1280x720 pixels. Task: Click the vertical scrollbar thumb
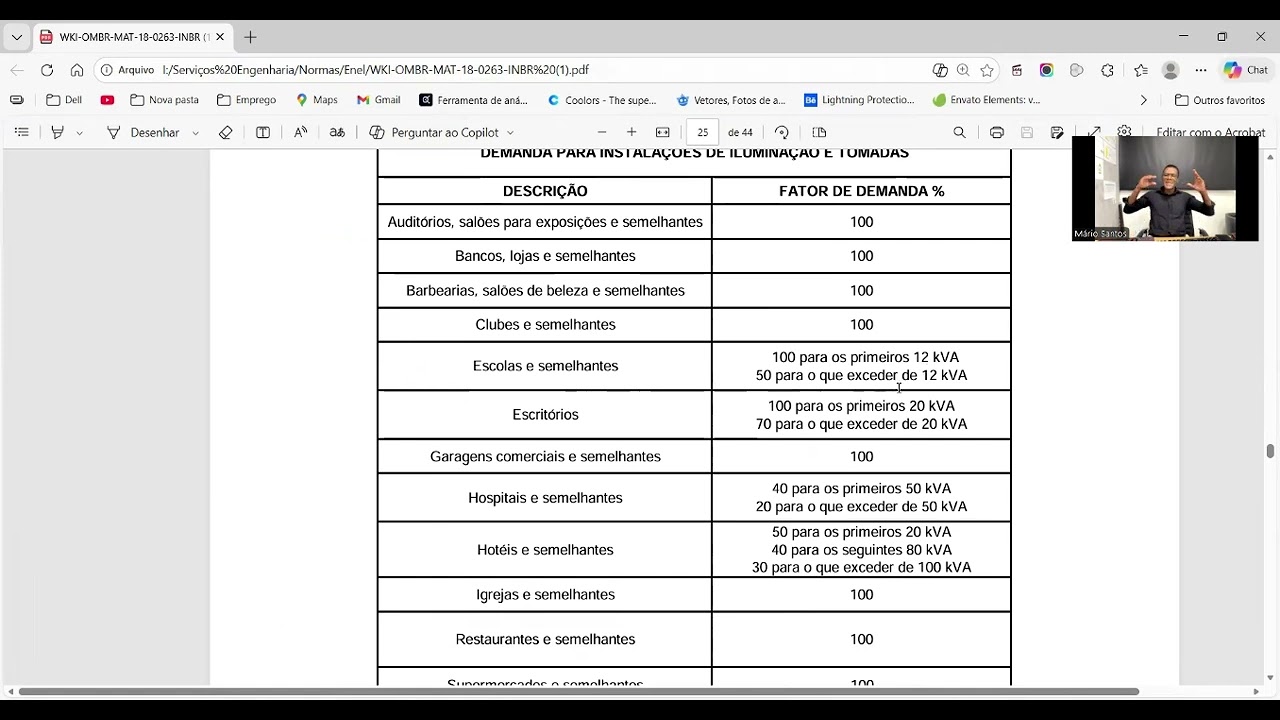[1270, 451]
